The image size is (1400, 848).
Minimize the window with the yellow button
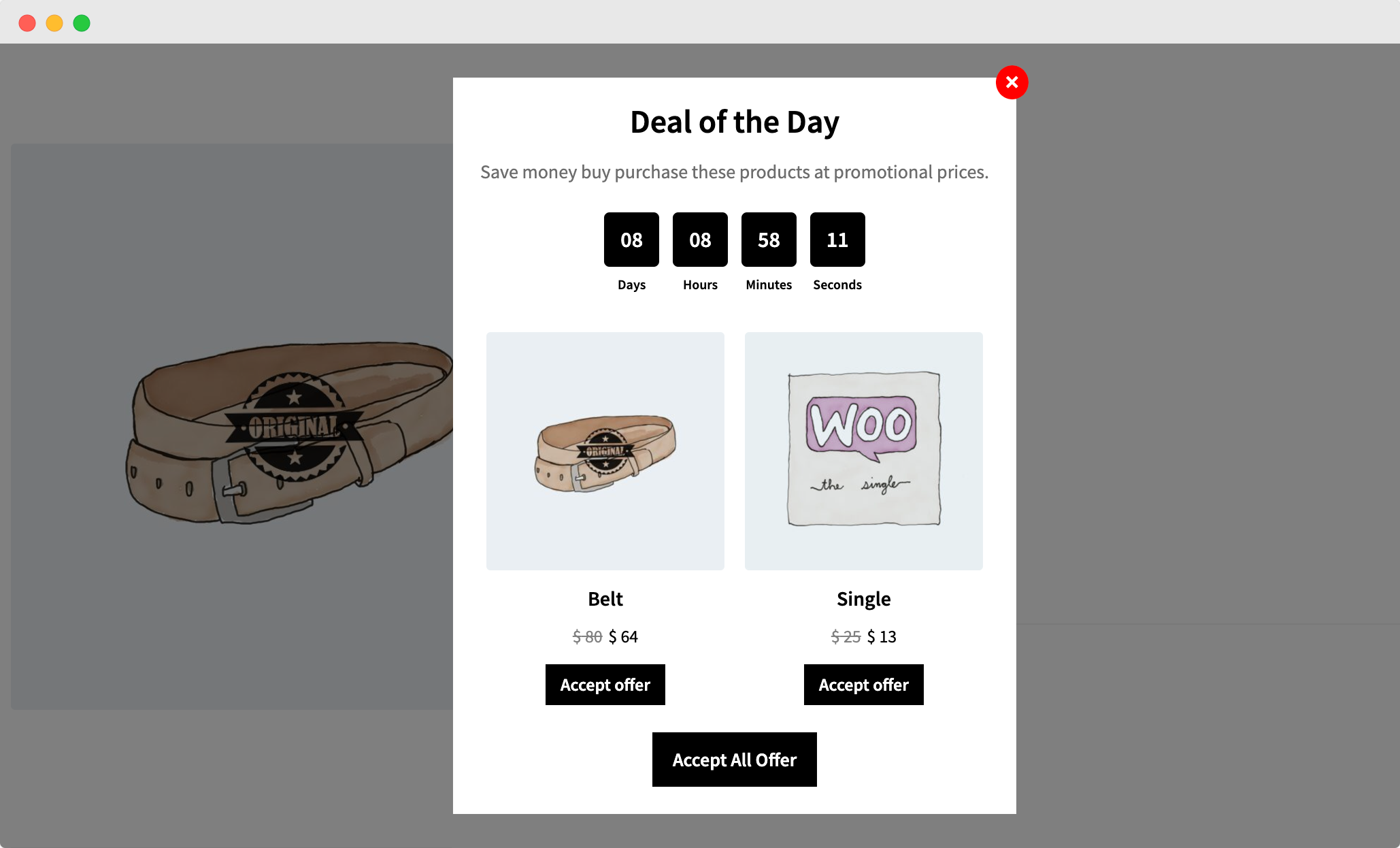pyautogui.click(x=54, y=23)
